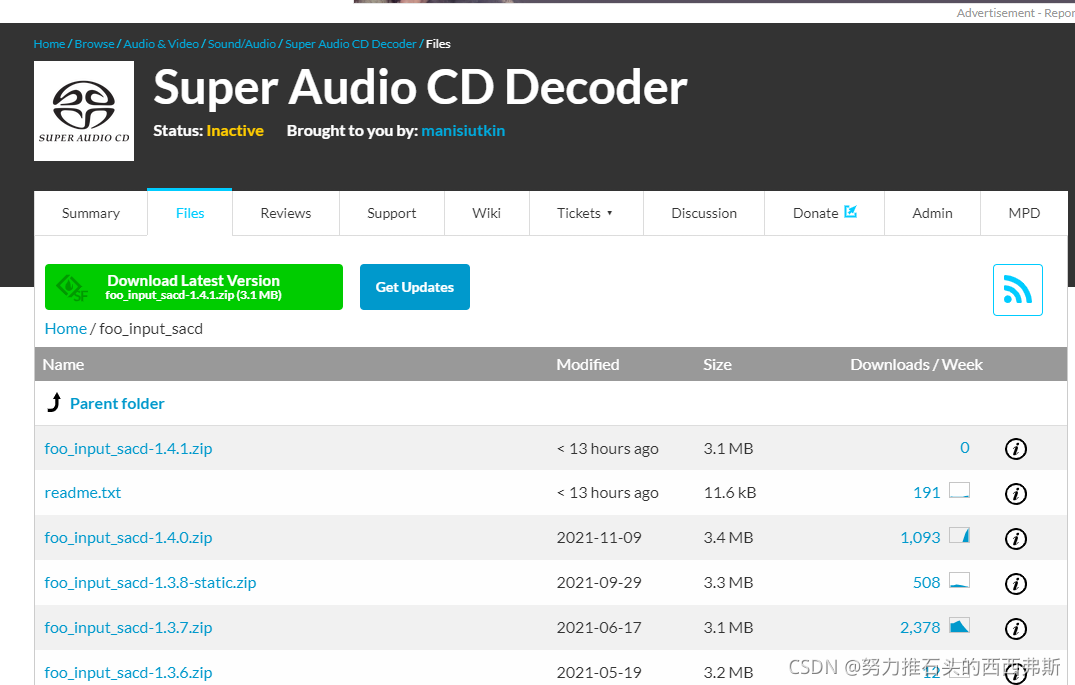Viewport: 1075px width, 685px height.
Task: Open download stats chart for foo_input_sacd-1.3.8-static.zip
Action: (959, 580)
